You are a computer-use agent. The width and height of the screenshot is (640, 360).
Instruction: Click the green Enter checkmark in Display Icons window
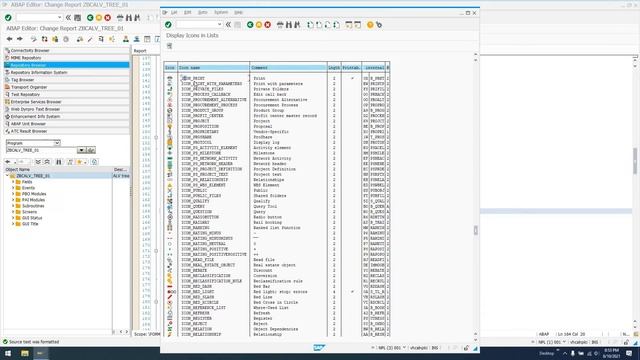pyautogui.click(x=168, y=25)
